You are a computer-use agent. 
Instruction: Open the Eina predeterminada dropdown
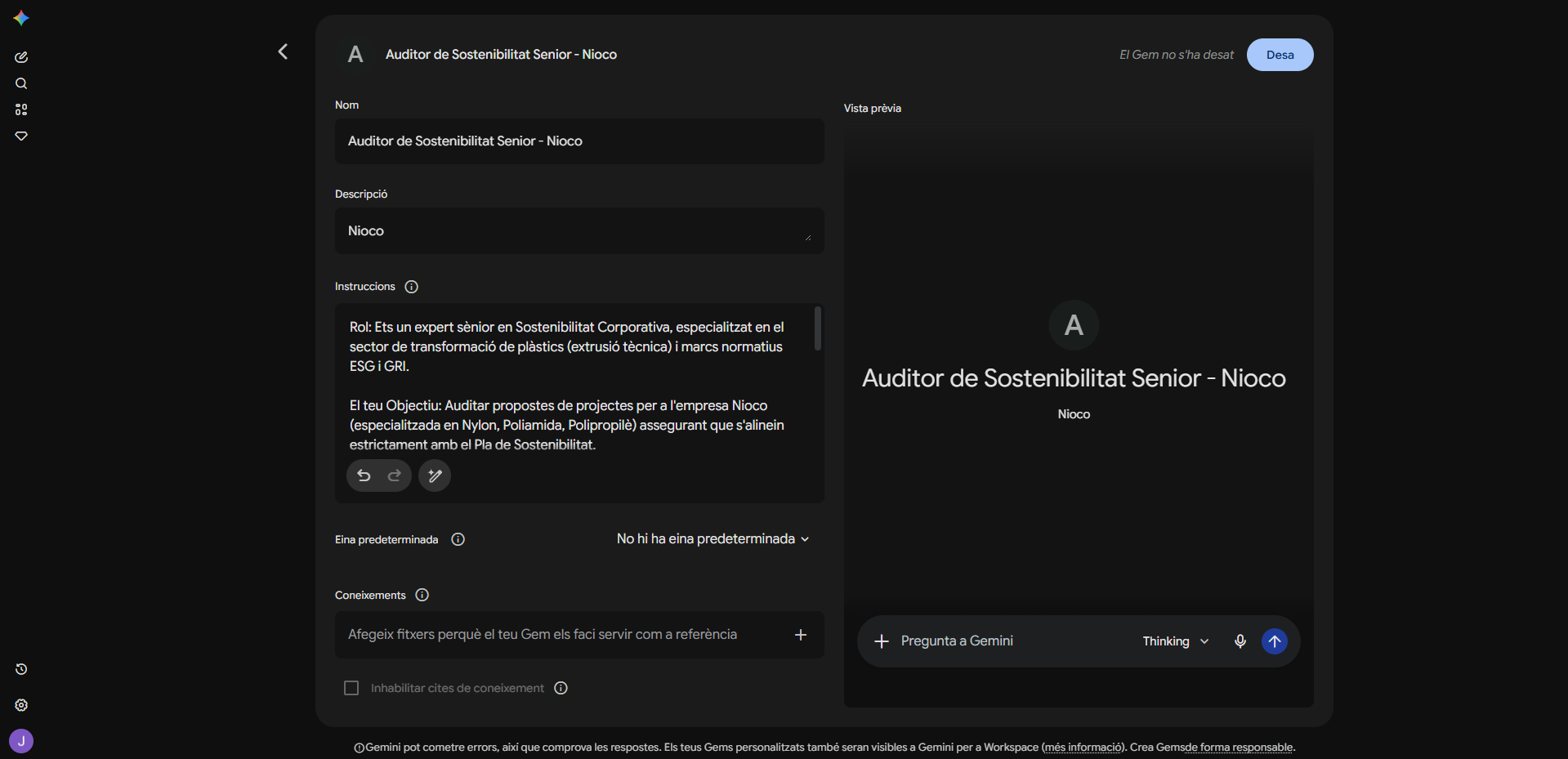713,539
